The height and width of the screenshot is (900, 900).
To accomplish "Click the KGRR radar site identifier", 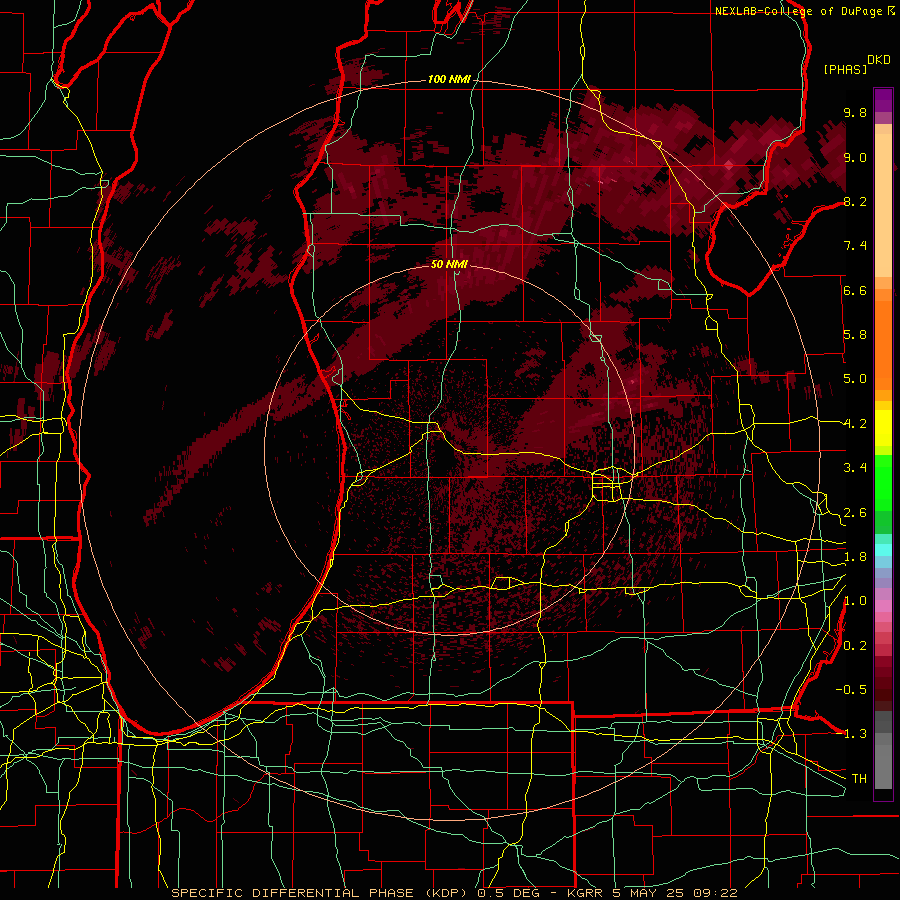I will pos(587,893).
